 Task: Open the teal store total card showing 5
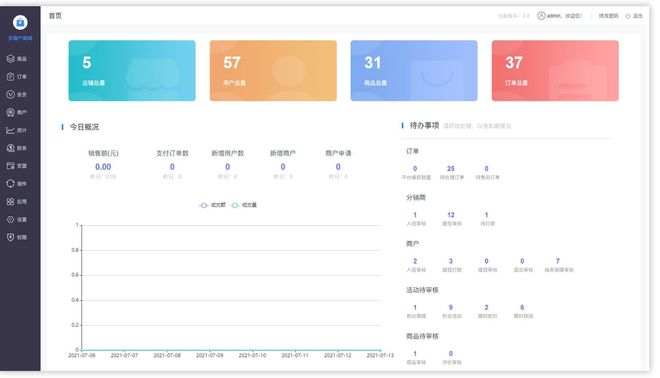[x=132, y=71]
